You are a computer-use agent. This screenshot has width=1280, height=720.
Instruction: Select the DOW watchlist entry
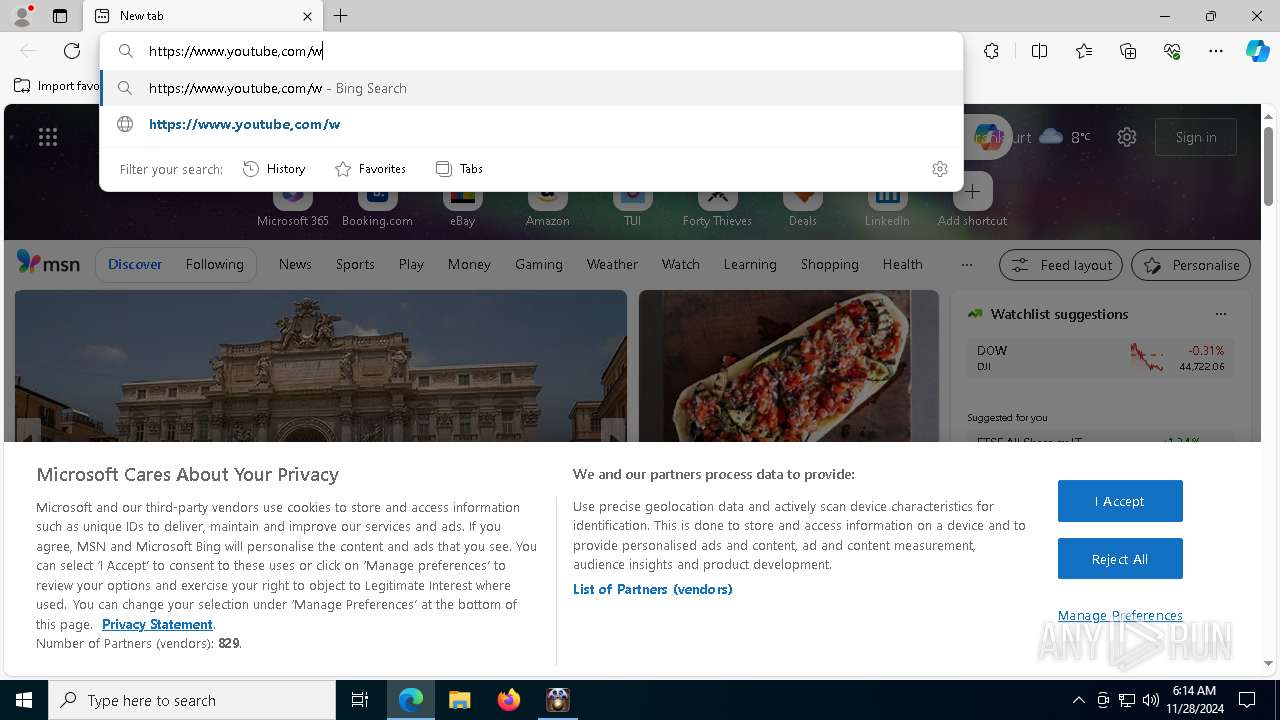pos(1100,358)
